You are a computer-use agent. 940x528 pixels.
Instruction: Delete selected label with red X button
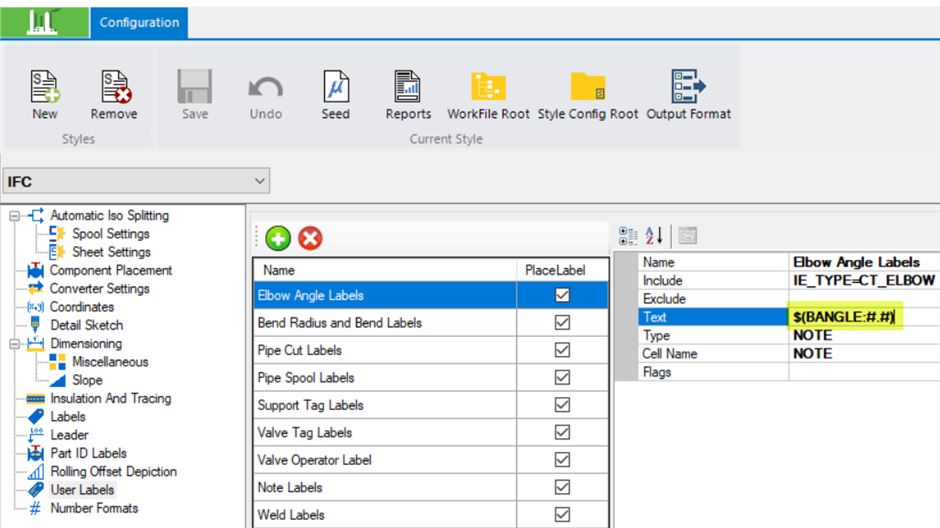pos(310,239)
